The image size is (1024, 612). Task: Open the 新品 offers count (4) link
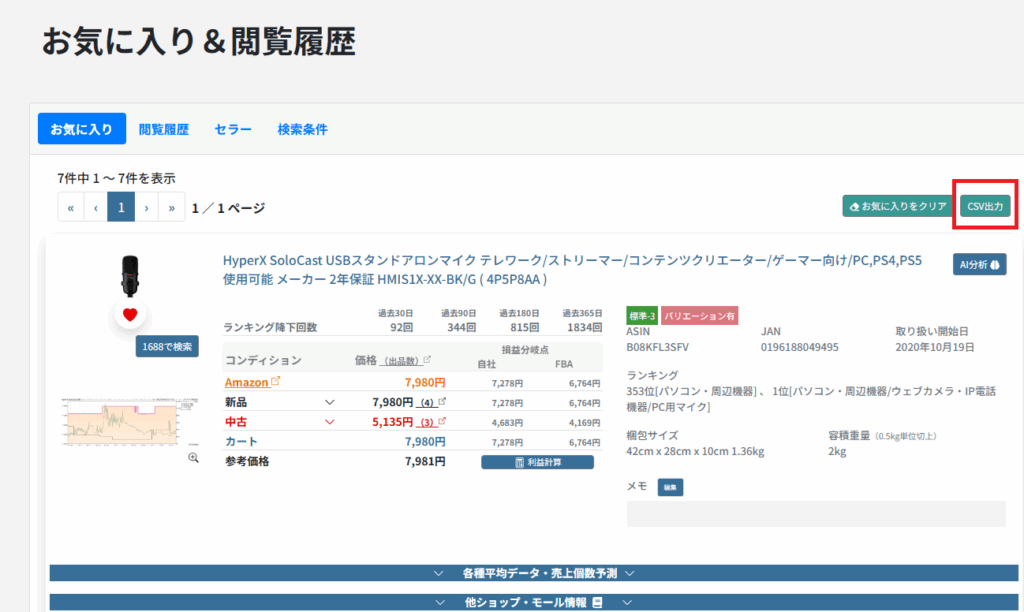coord(427,402)
